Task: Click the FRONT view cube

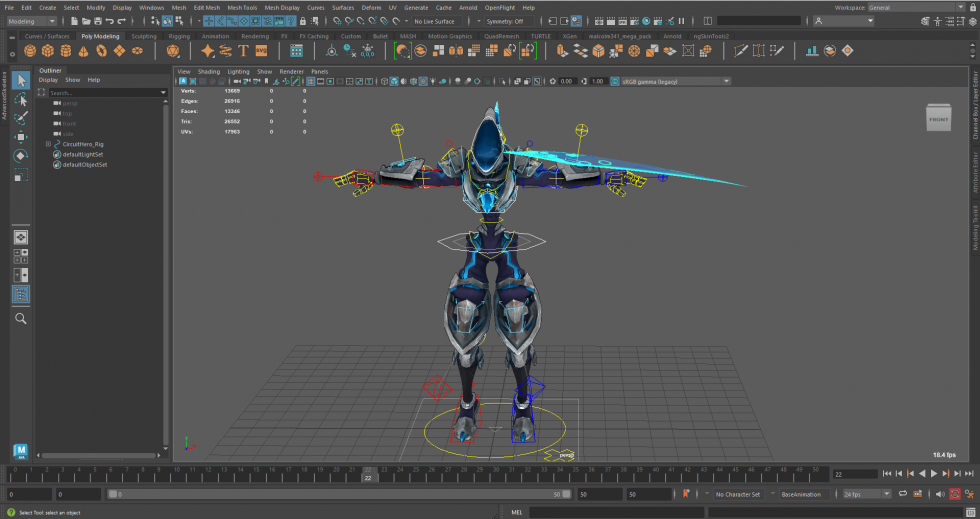Action: click(939, 118)
